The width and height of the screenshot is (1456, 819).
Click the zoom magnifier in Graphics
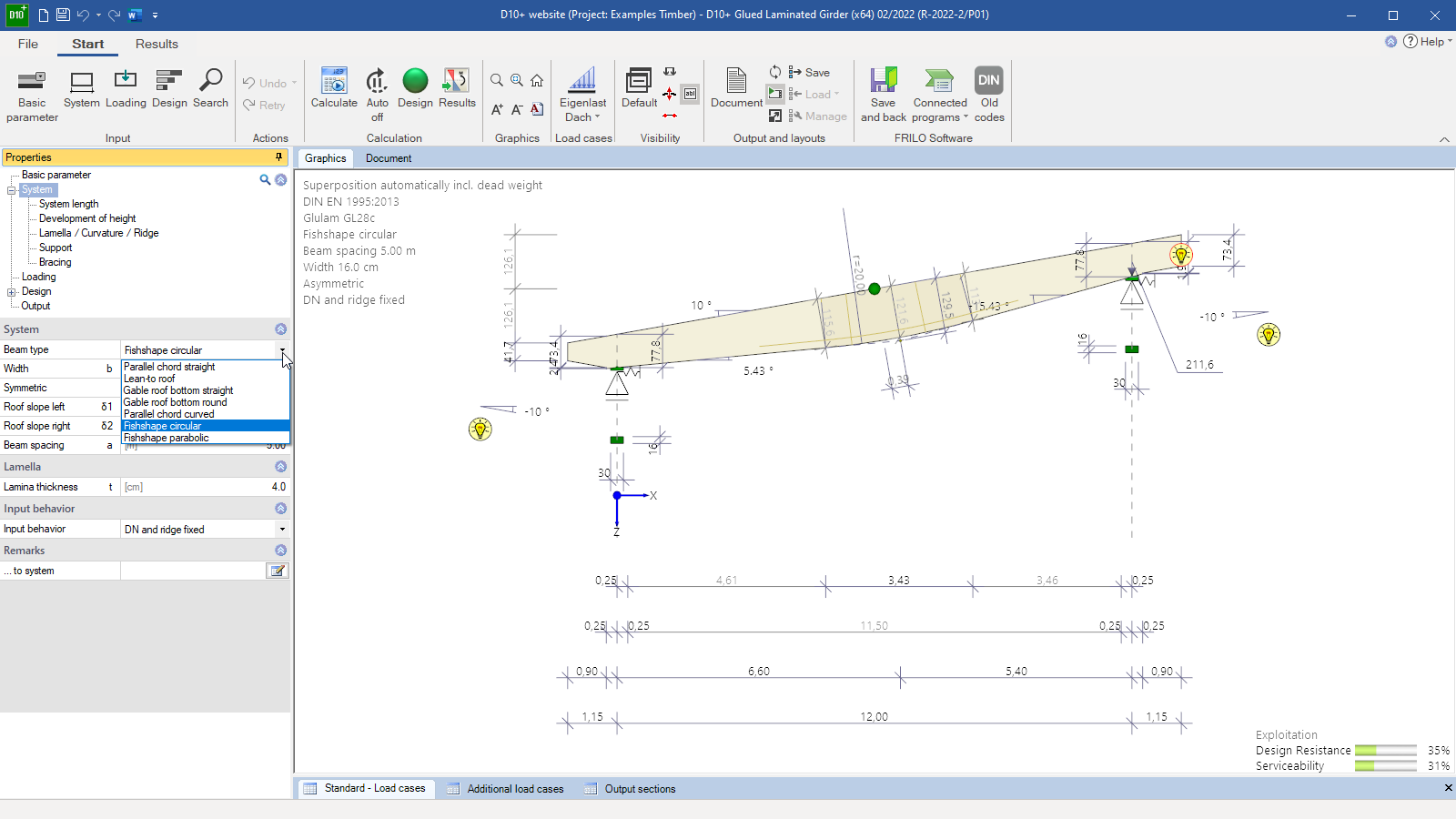(x=497, y=80)
